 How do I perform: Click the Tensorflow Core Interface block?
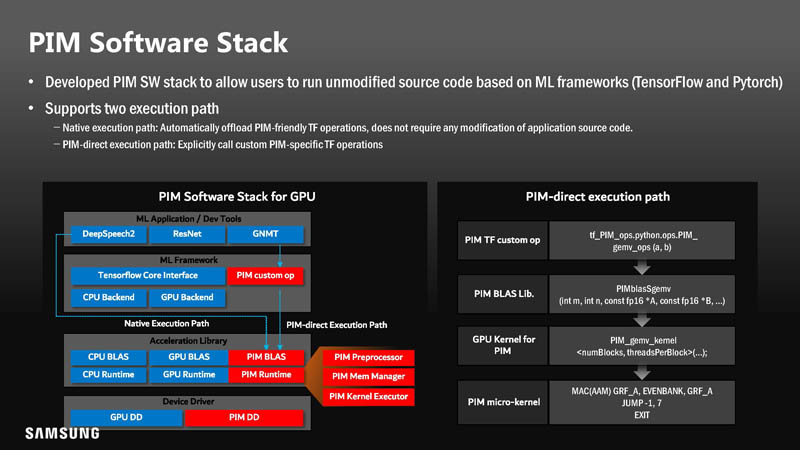click(x=147, y=275)
